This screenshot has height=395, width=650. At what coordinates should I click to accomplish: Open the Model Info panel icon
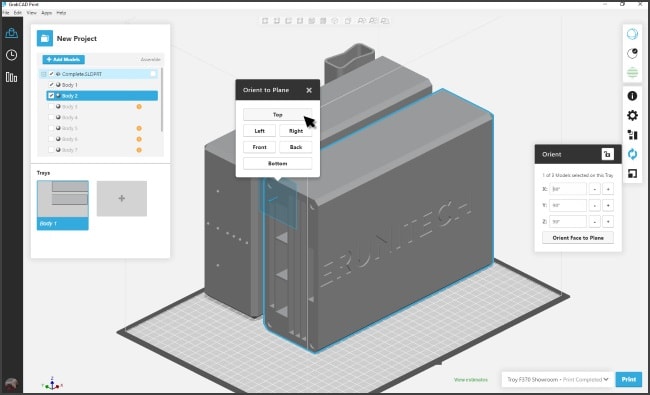pos(632,96)
